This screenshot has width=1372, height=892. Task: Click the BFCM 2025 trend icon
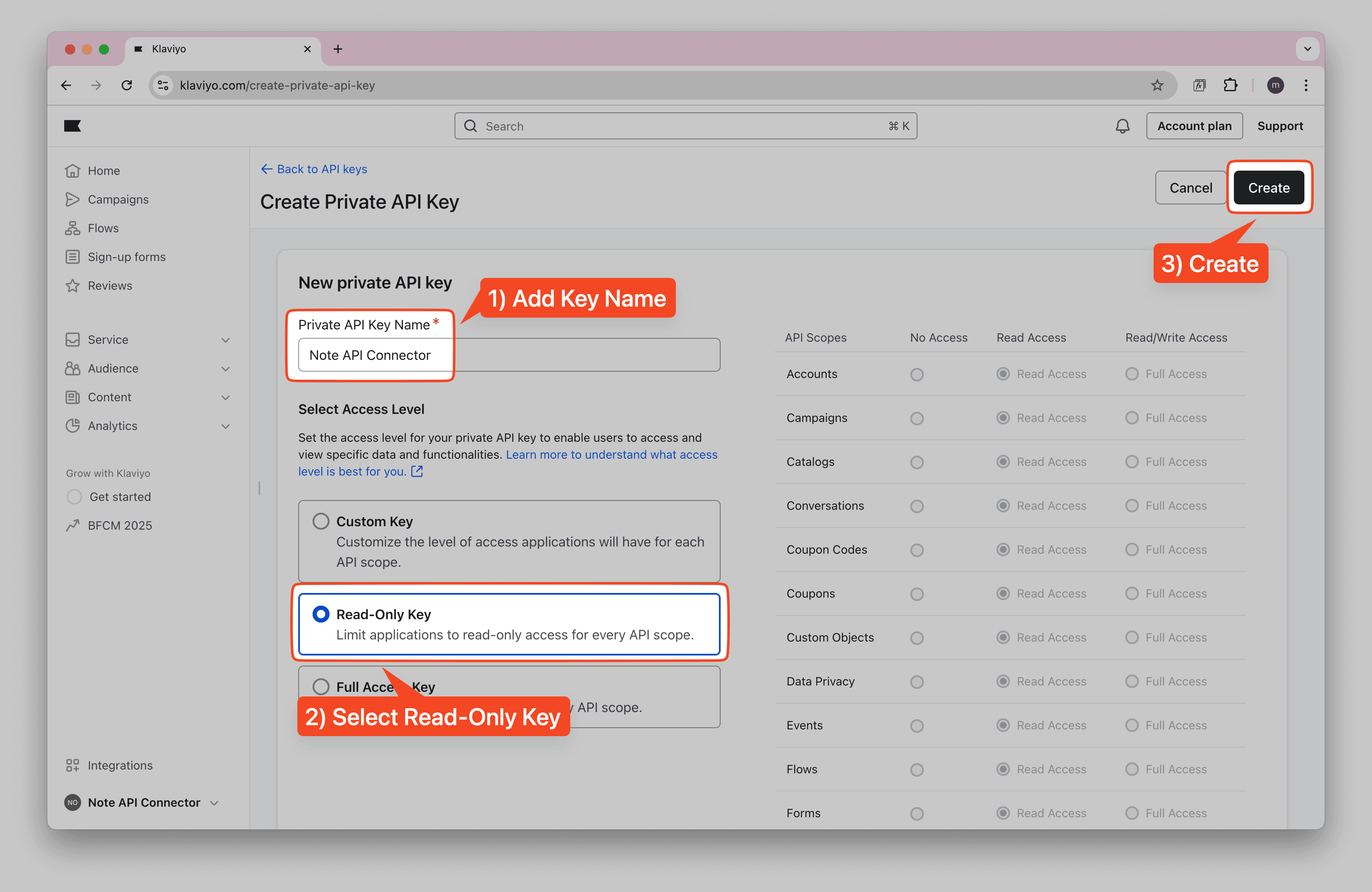(73, 525)
